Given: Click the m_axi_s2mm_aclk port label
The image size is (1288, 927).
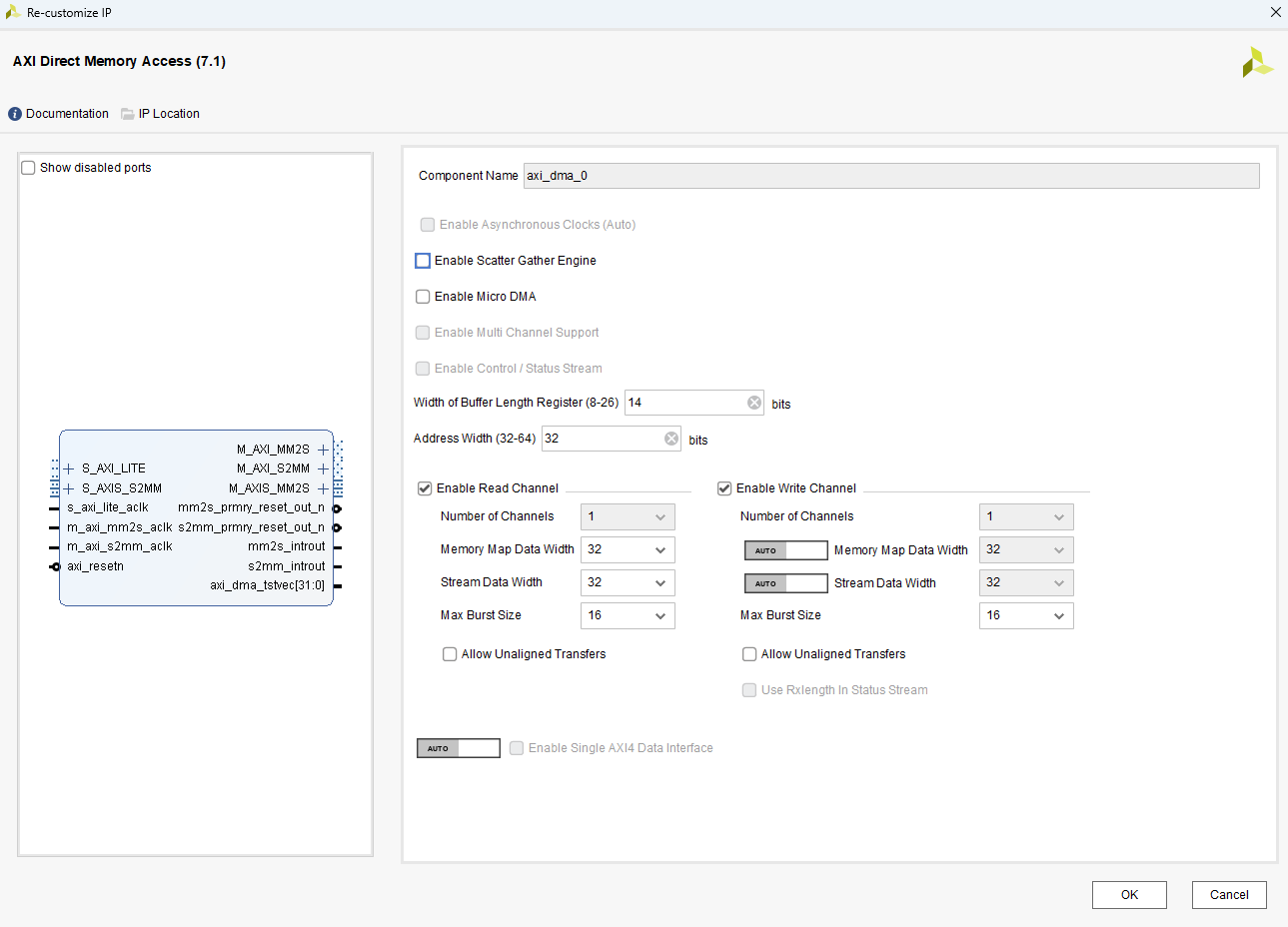Looking at the screenshot, I should [x=120, y=546].
